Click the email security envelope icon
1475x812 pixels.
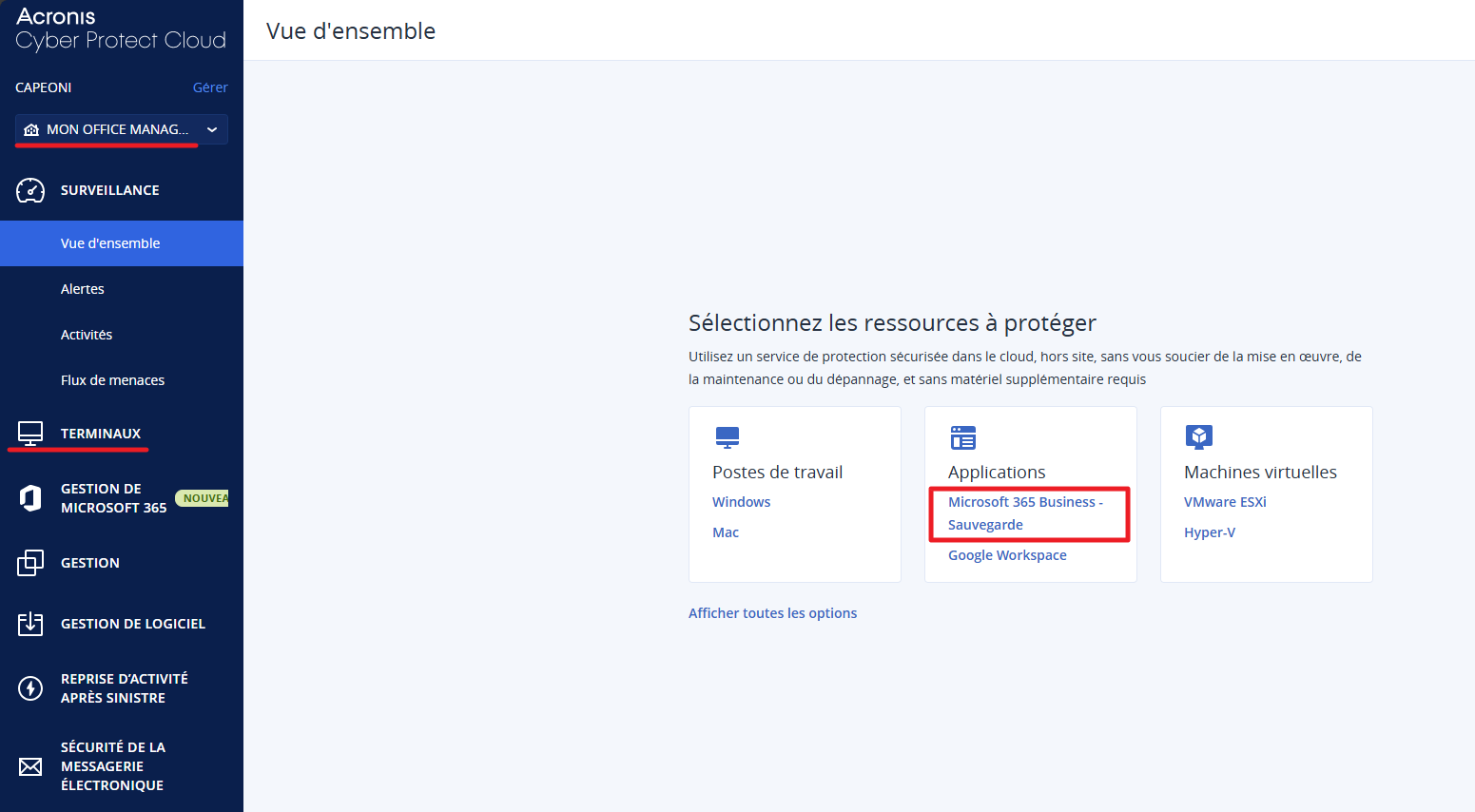30,766
